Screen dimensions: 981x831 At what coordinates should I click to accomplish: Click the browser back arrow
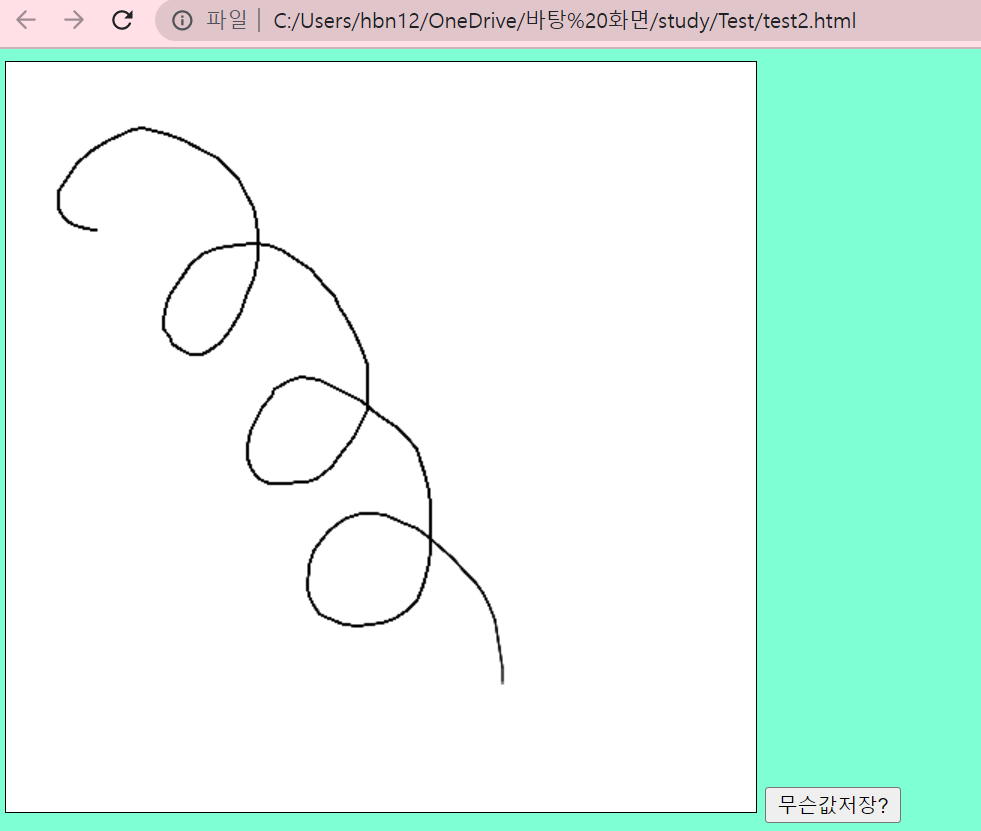[26, 20]
